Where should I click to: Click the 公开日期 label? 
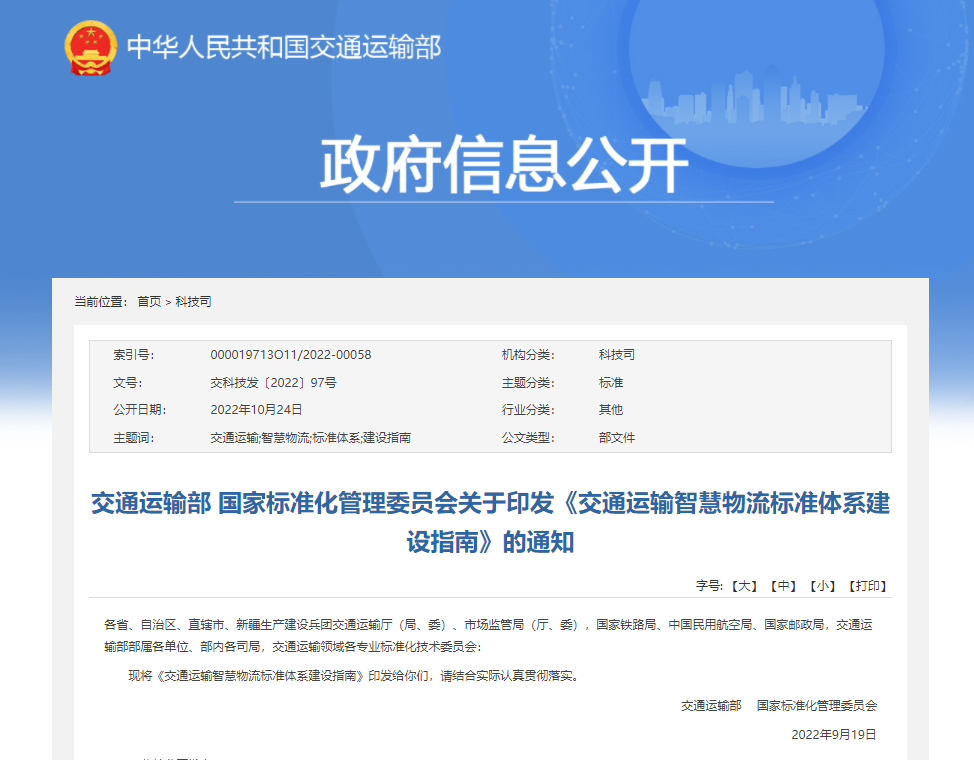click(140, 410)
